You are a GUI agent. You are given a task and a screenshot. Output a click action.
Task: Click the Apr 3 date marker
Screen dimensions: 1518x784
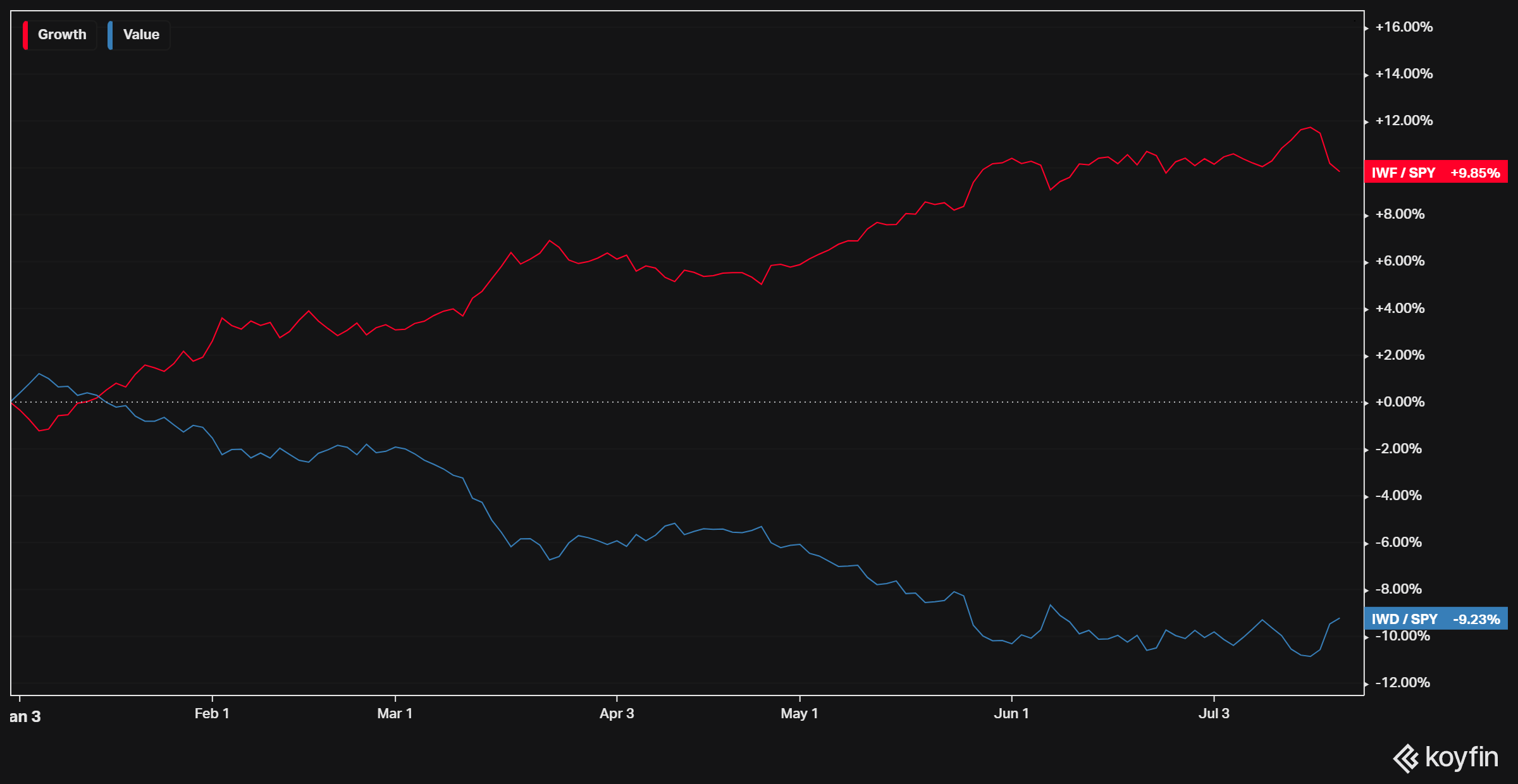point(617,713)
